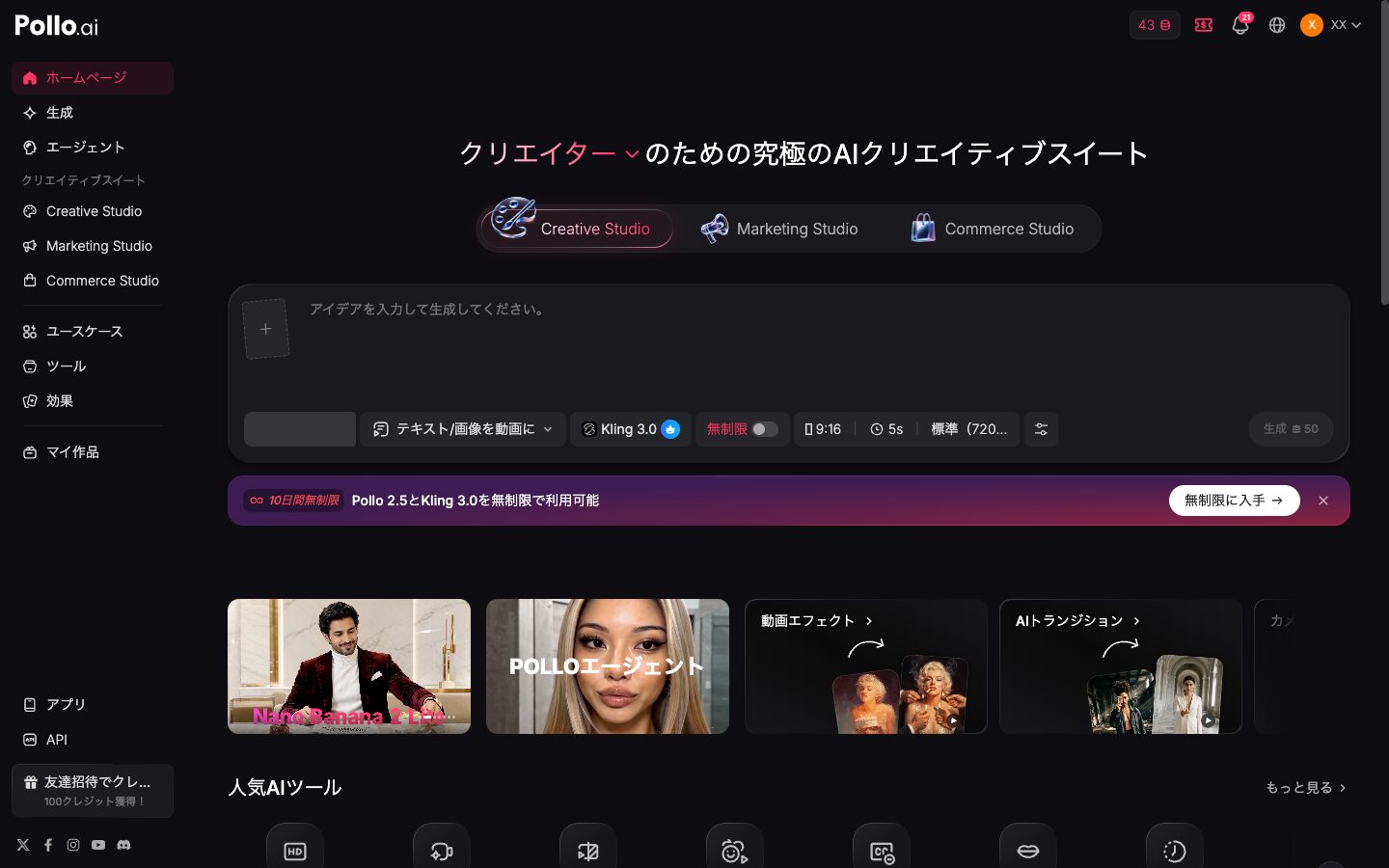Image resolution: width=1389 pixels, height=868 pixels.
Task: Change the 5s duration setting
Action: [886, 429]
